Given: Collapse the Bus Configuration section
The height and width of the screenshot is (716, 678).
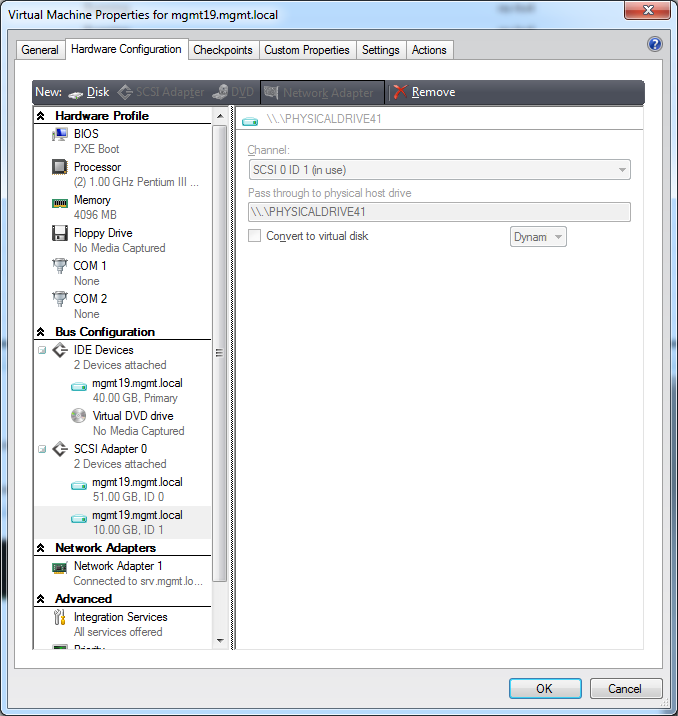Looking at the screenshot, I should [41, 332].
